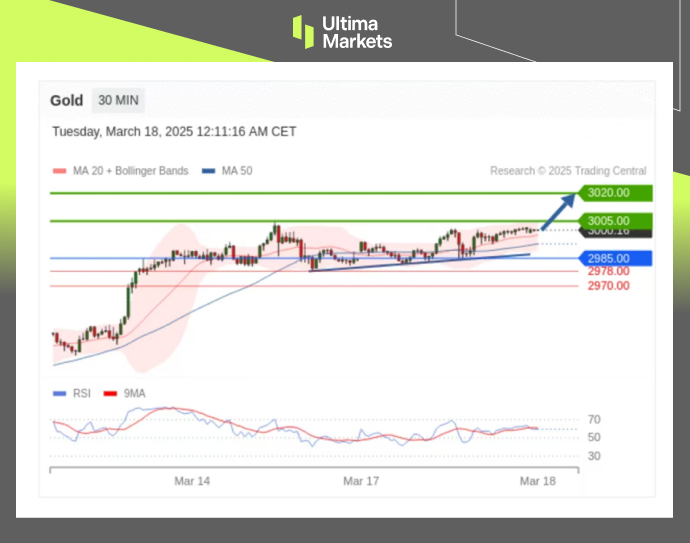Viewport: 690px width, 543px height.
Task: Click the Ultima Markets green logo icon
Action: 303,31
